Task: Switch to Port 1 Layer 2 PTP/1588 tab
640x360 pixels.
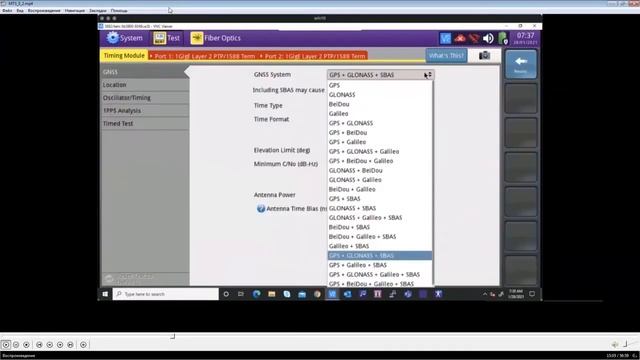Action: tap(202, 56)
